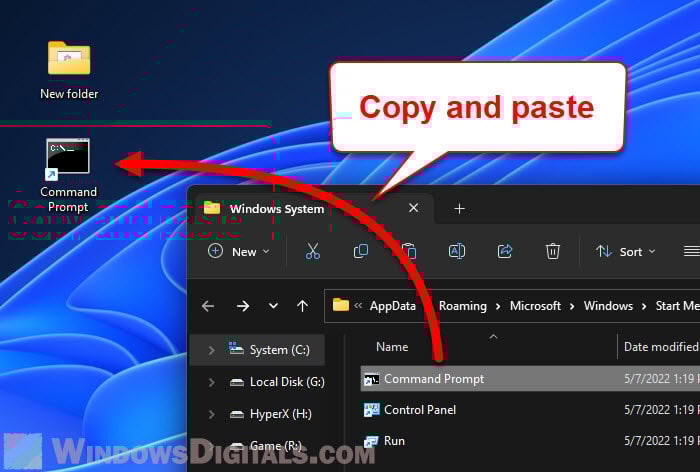This screenshot has height=472, width=700.
Task: Expand chevron after Windows breadcrumb
Action: click(644, 306)
